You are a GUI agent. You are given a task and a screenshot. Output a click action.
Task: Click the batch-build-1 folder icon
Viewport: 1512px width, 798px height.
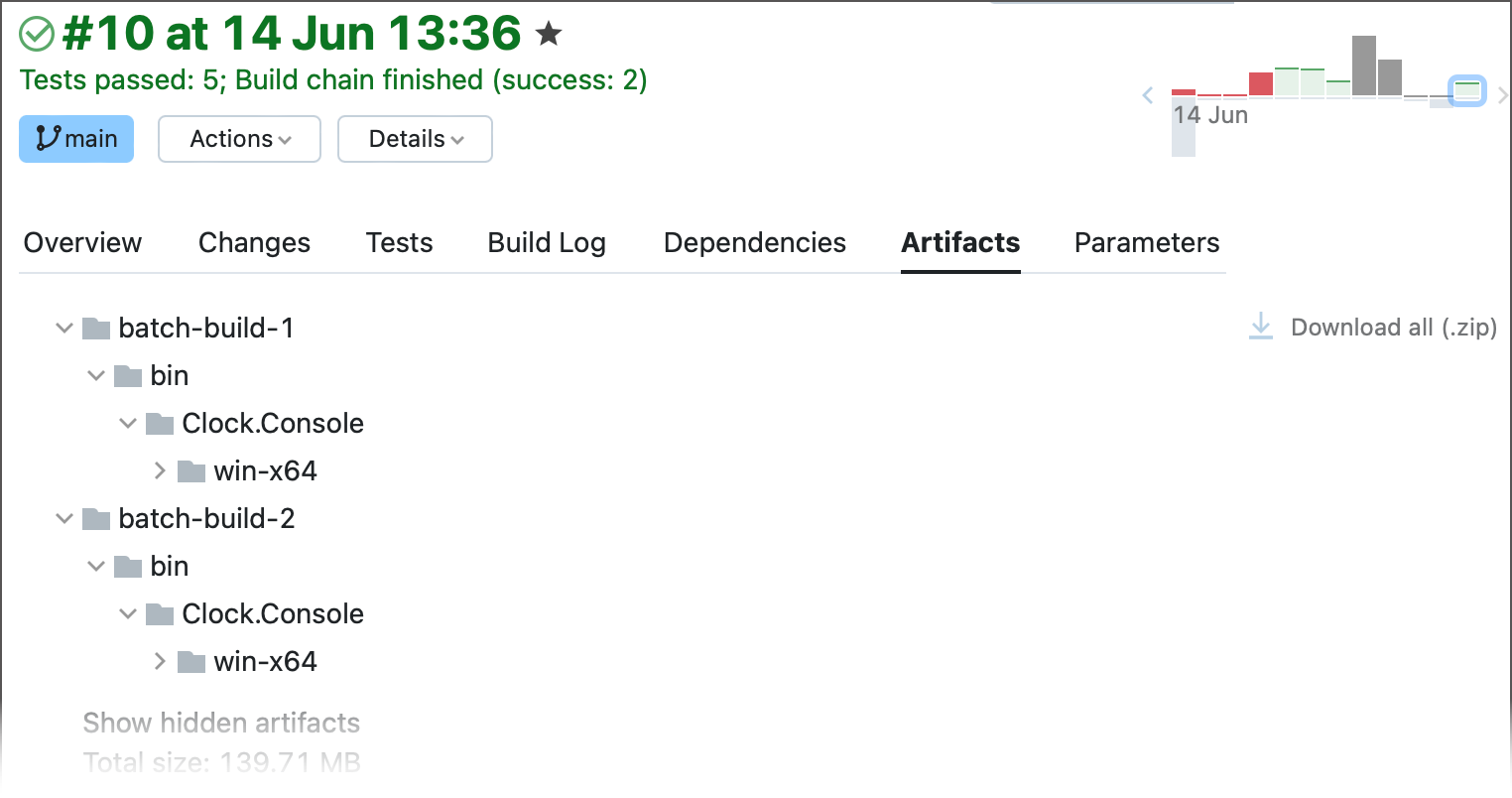[x=96, y=328]
